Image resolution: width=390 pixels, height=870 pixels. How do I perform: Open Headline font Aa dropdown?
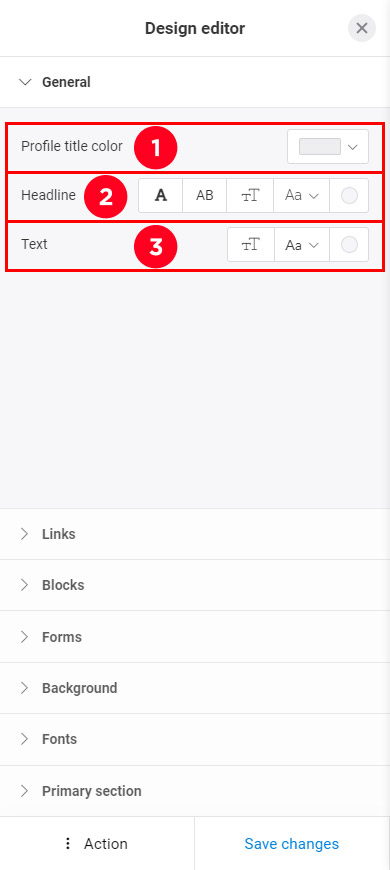(301, 195)
